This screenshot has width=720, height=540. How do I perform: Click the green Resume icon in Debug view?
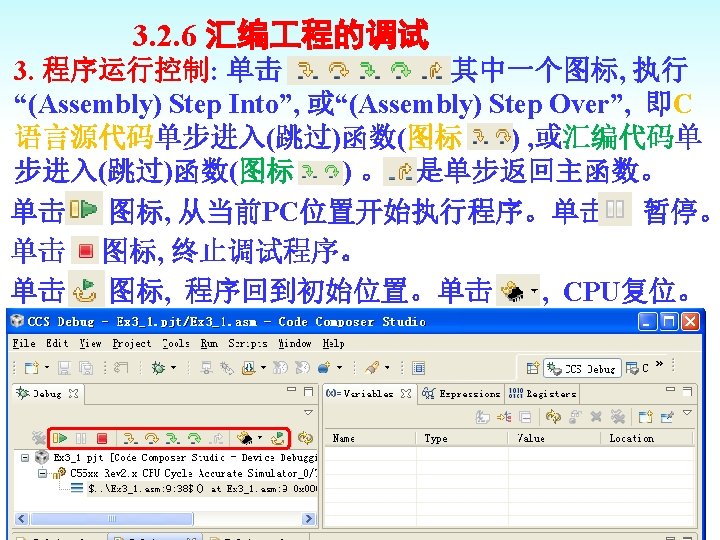(60, 438)
